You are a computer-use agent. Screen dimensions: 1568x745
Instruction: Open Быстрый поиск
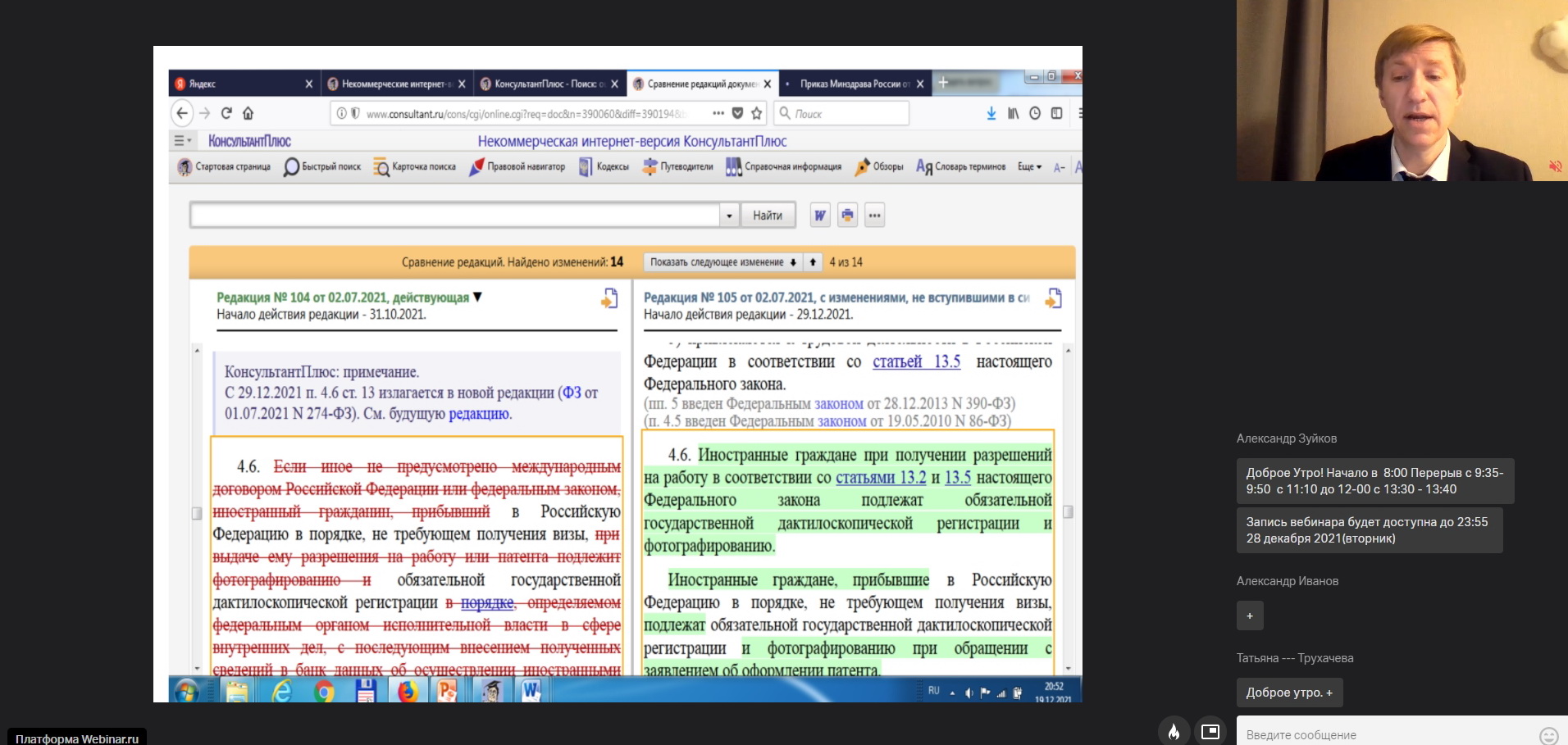pos(322,167)
